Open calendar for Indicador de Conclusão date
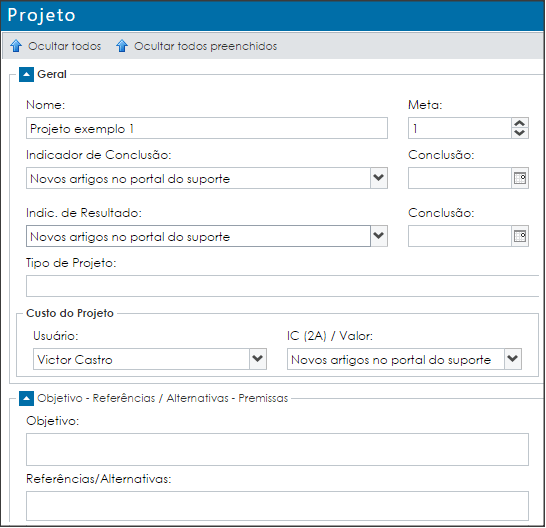The width and height of the screenshot is (546, 528). [x=520, y=178]
